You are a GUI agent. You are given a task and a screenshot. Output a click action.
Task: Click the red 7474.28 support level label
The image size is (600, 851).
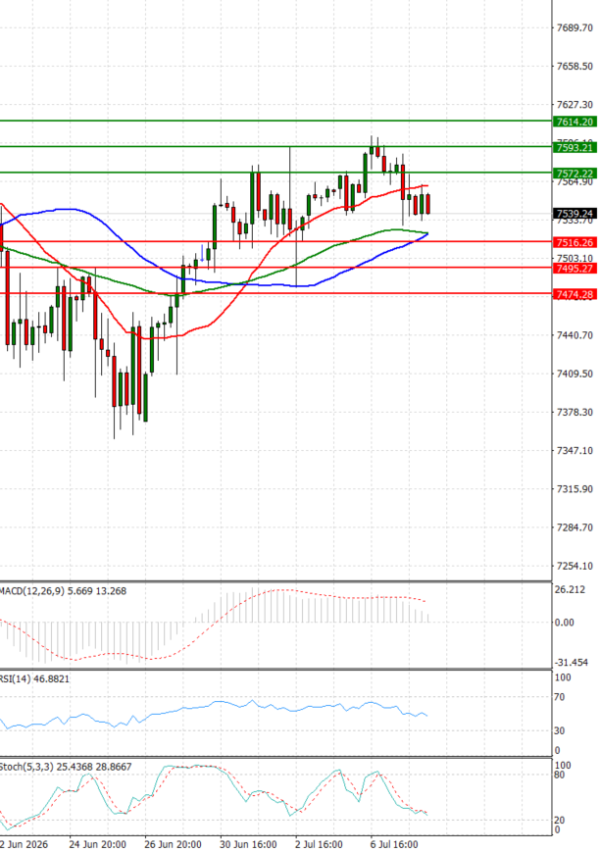click(575, 294)
